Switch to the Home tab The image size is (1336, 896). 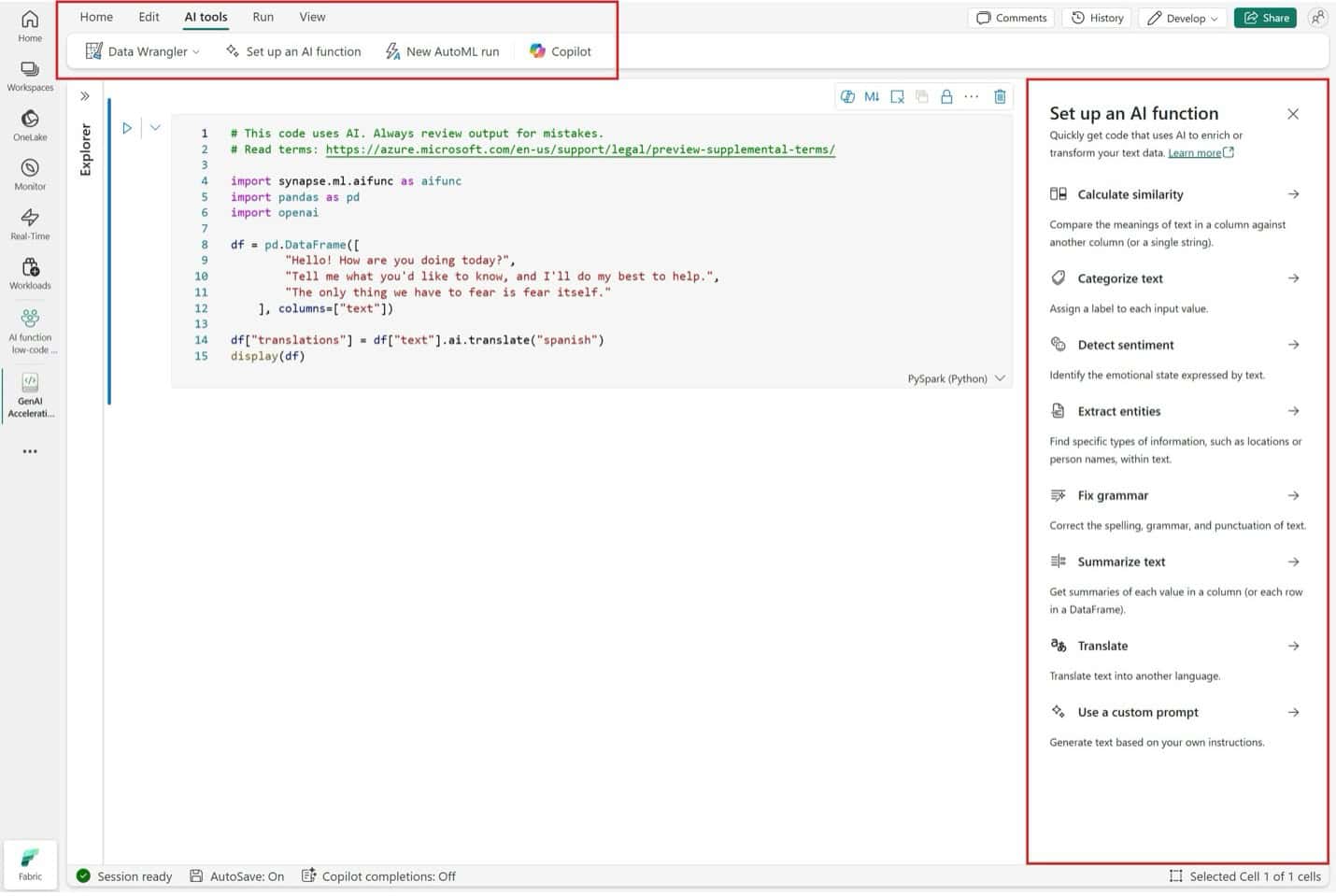tap(96, 17)
